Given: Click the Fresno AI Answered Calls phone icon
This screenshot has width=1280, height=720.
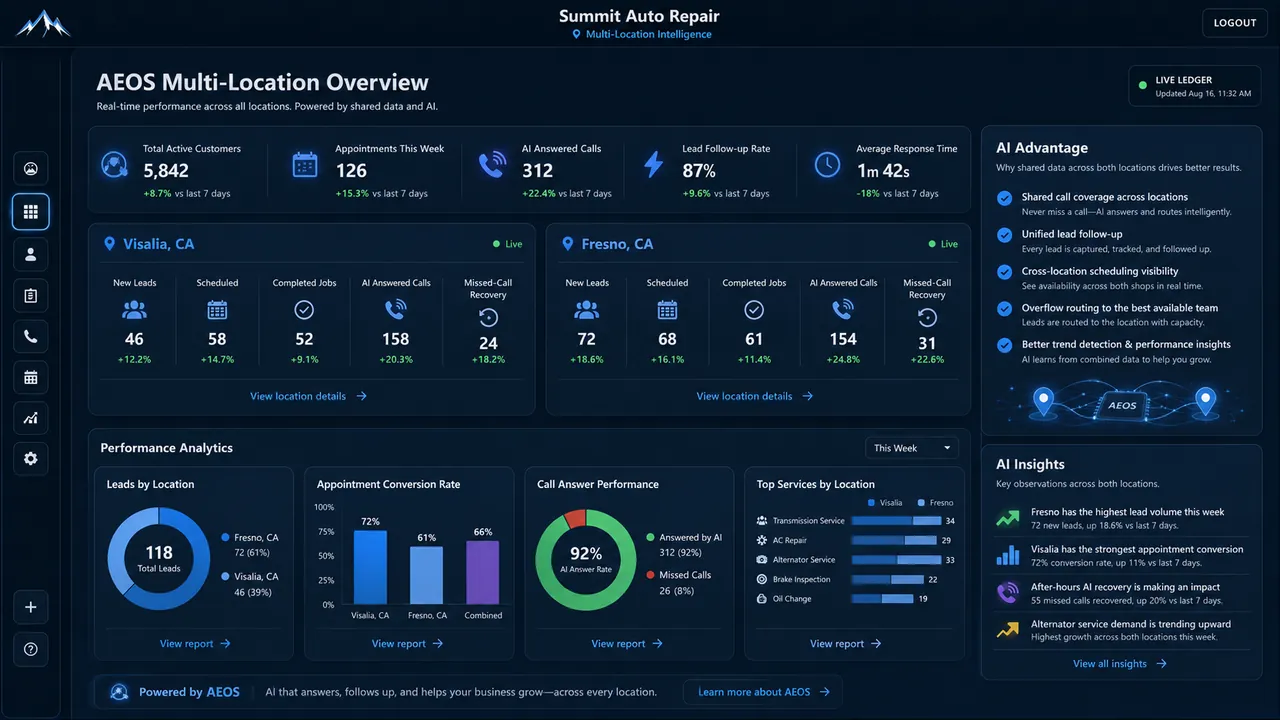Looking at the screenshot, I should (x=843, y=311).
